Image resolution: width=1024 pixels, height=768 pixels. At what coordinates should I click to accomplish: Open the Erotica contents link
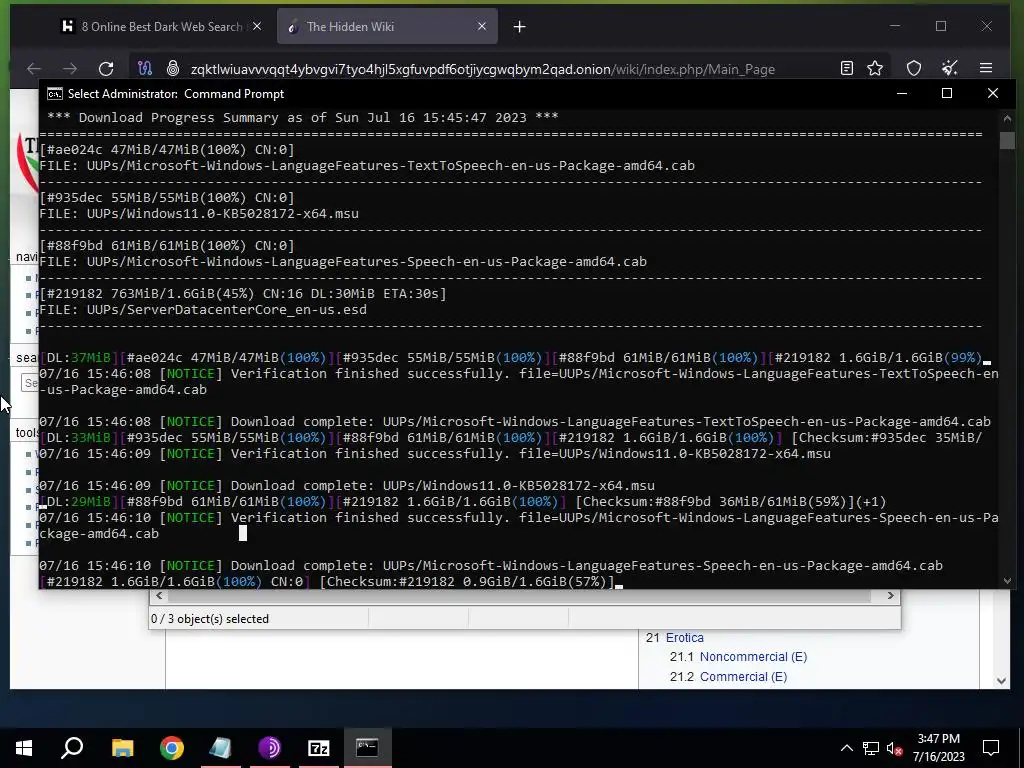684,637
